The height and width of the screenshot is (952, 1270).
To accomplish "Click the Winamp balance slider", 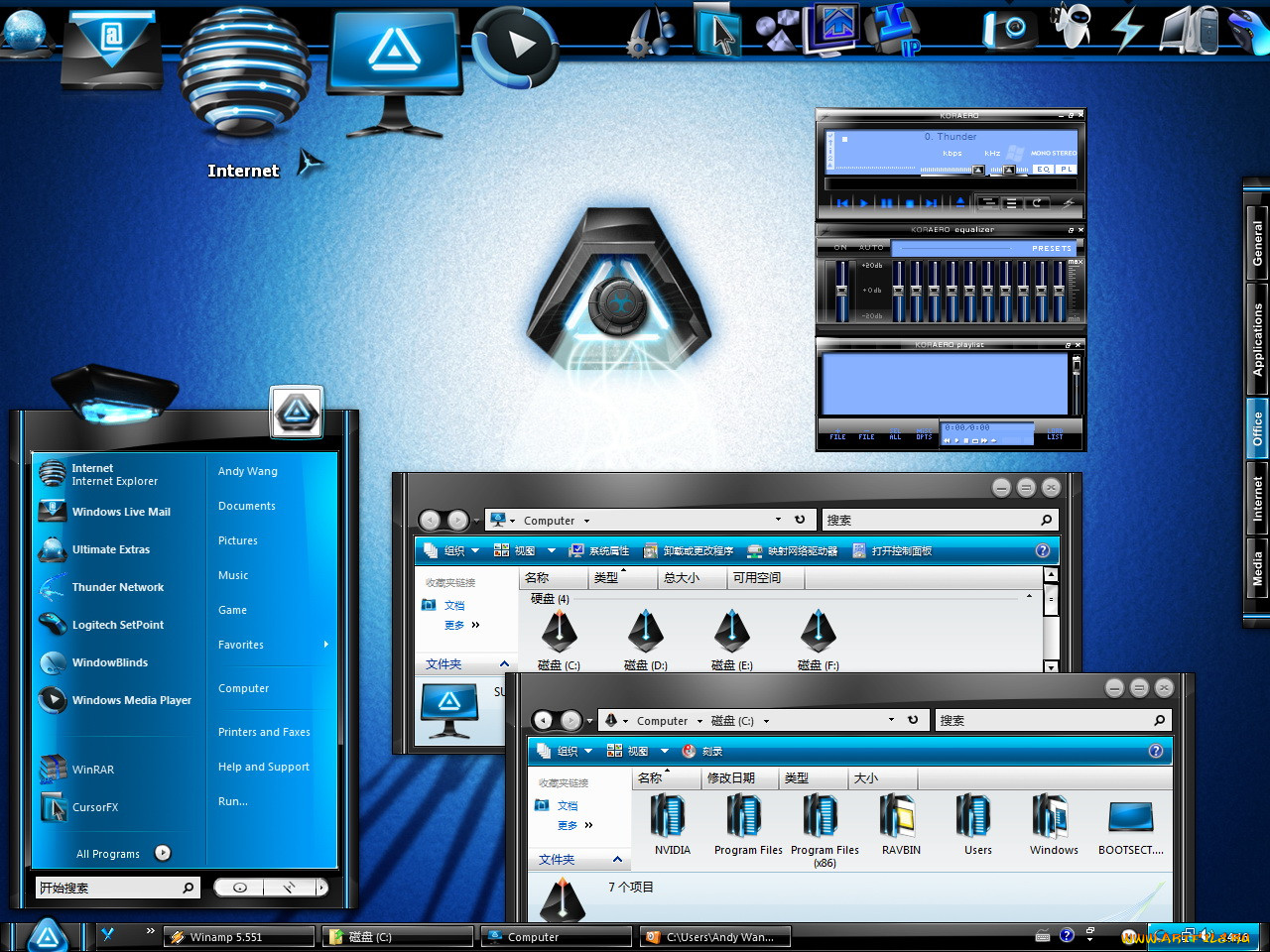I will (x=1009, y=171).
